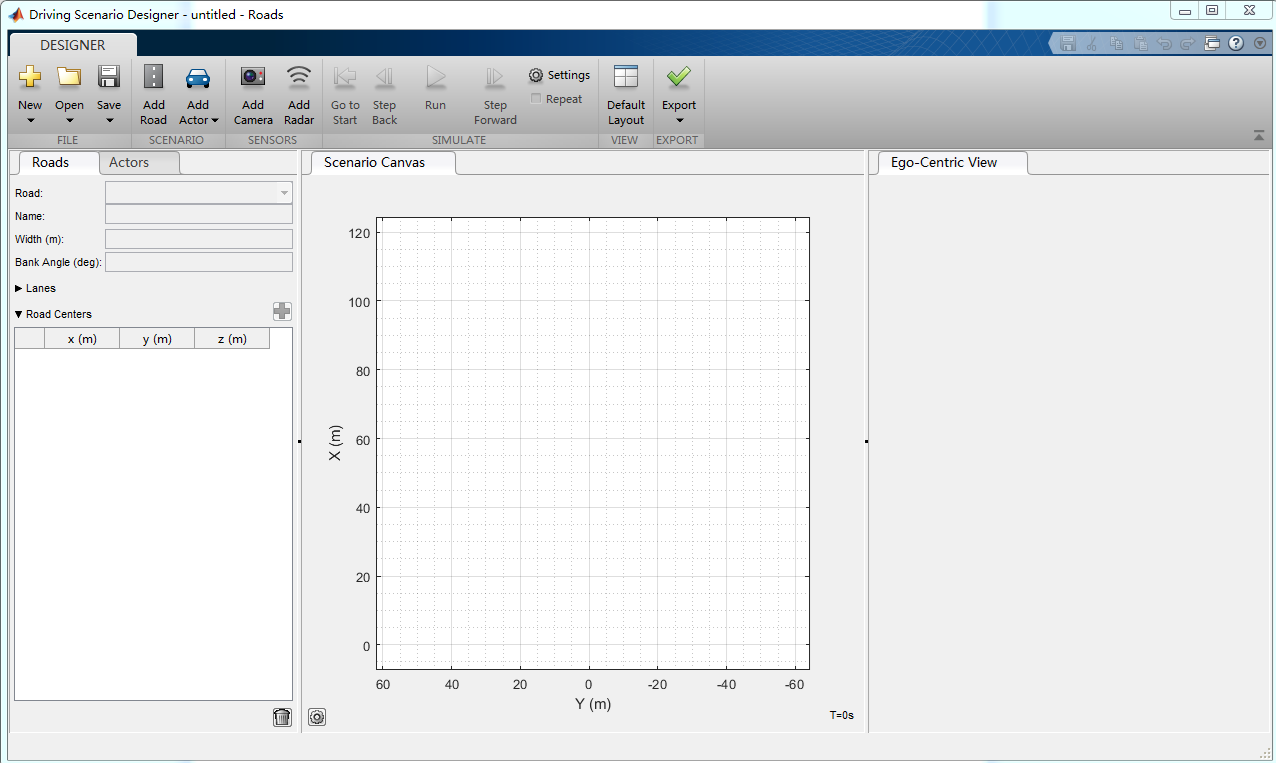The image size is (1276, 763).
Task: Click the Add Road icon
Action: coord(153,77)
